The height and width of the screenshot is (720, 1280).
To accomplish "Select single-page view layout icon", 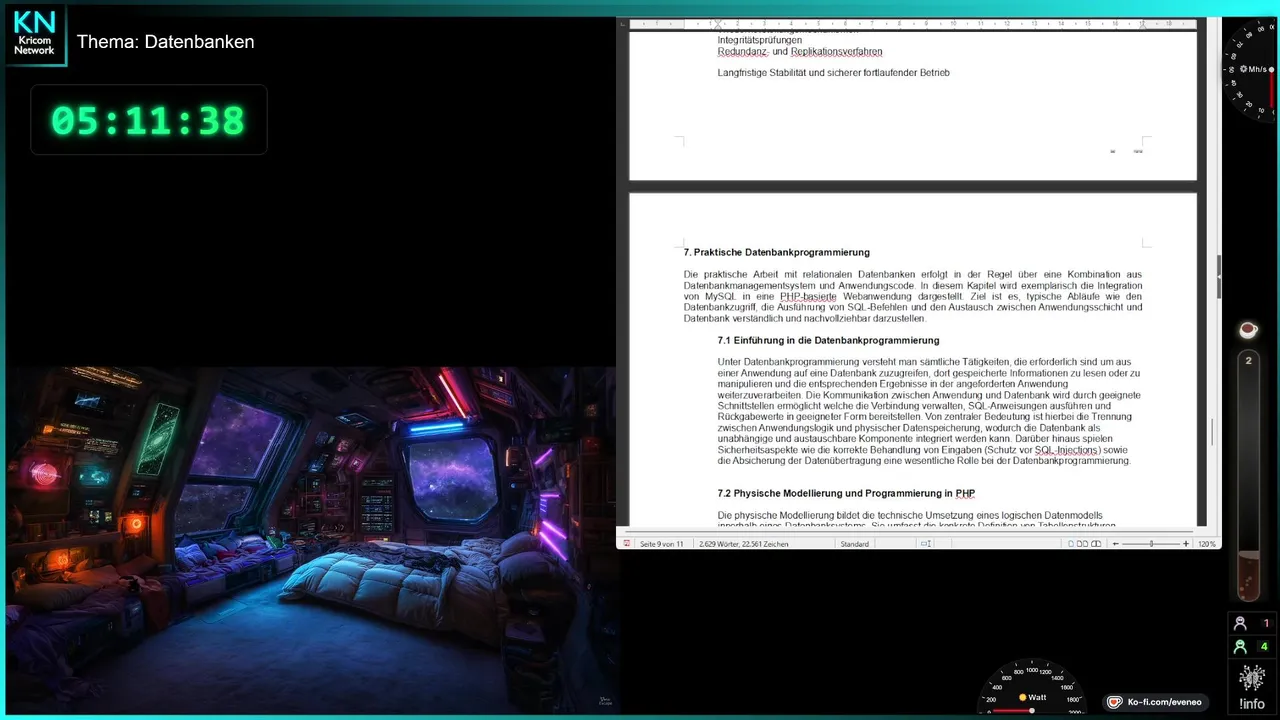I will tap(1071, 544).
